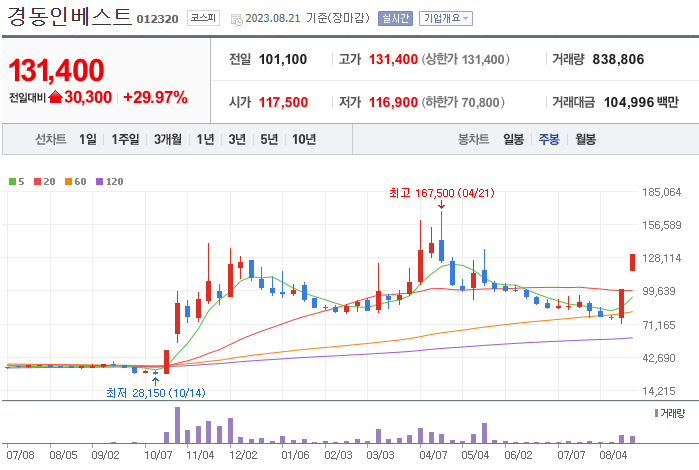This screenshot has width=699, height=470.
Task: Click the purple 120 moving average swatch
Action: 99,181
